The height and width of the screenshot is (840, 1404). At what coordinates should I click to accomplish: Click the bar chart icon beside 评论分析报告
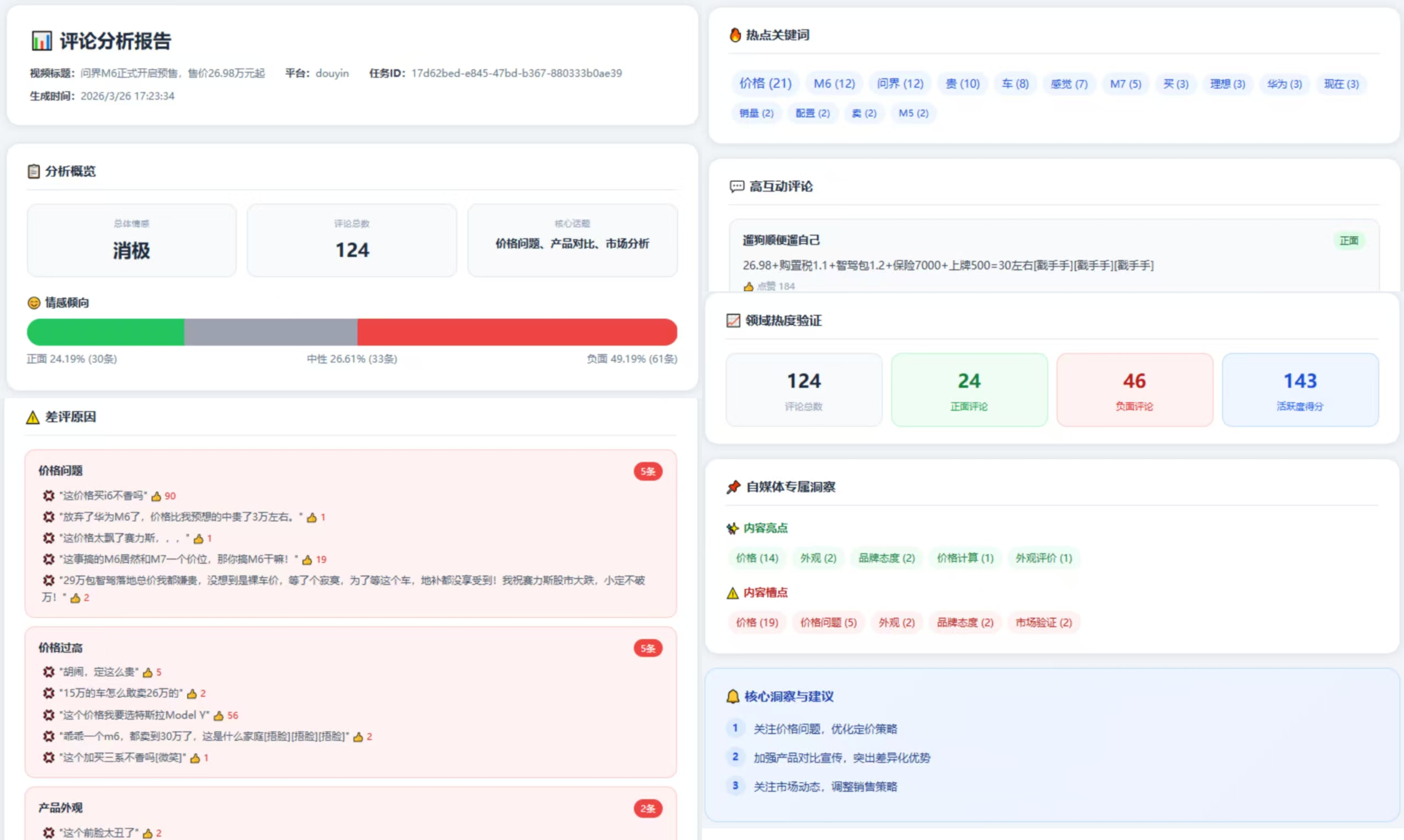[42, 41]
